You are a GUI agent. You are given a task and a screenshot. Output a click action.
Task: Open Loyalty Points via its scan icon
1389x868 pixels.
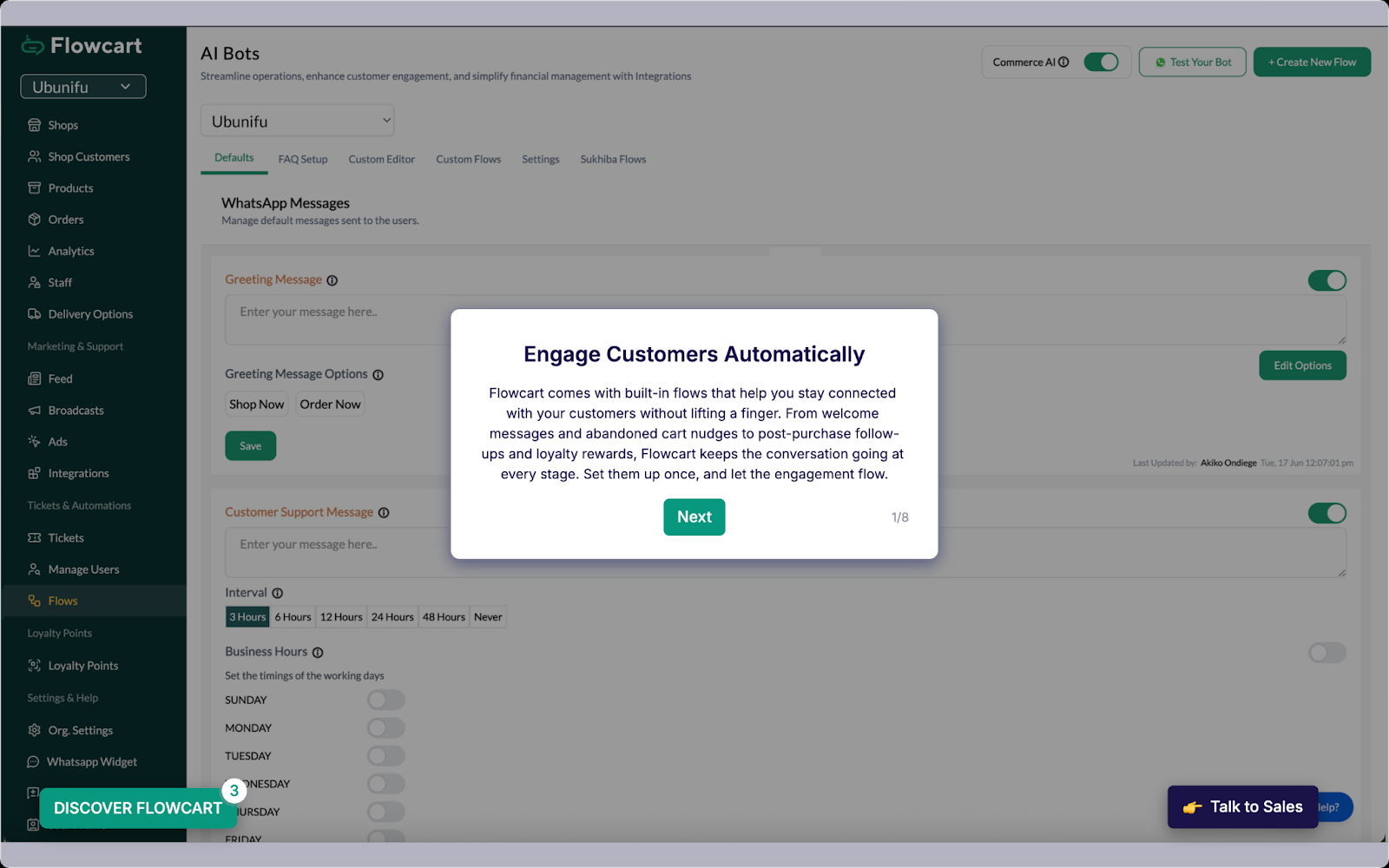coord(35,666)
